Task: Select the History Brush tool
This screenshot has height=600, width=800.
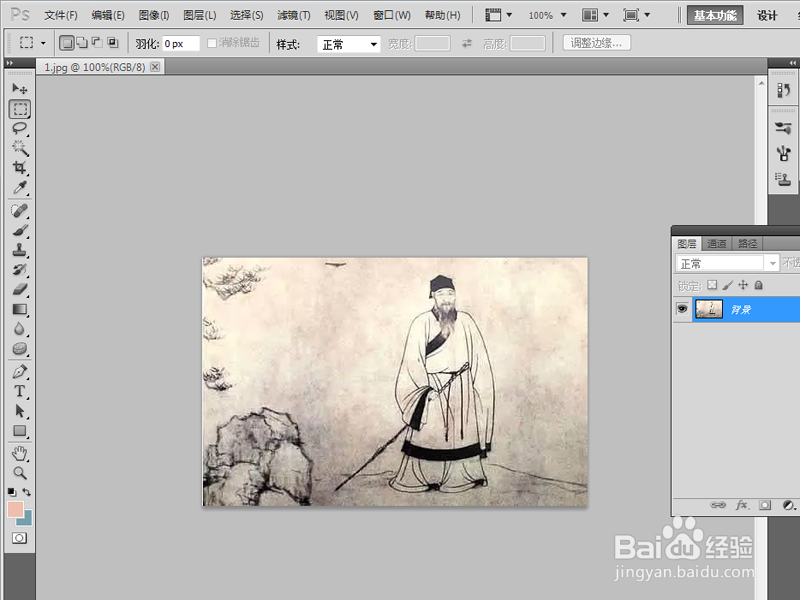Action: (x=20, y=269)
